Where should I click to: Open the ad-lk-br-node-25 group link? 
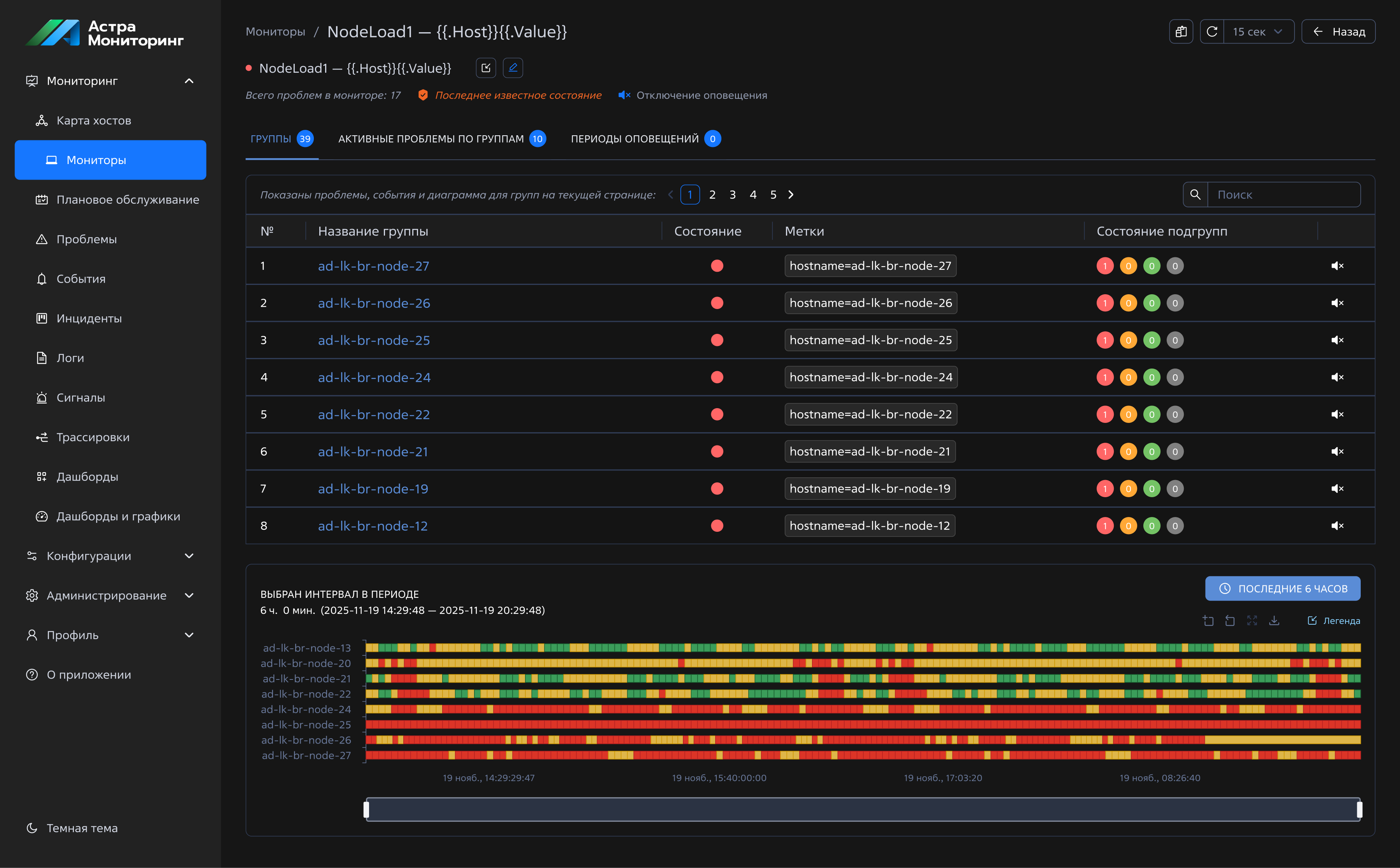point(374,341)
